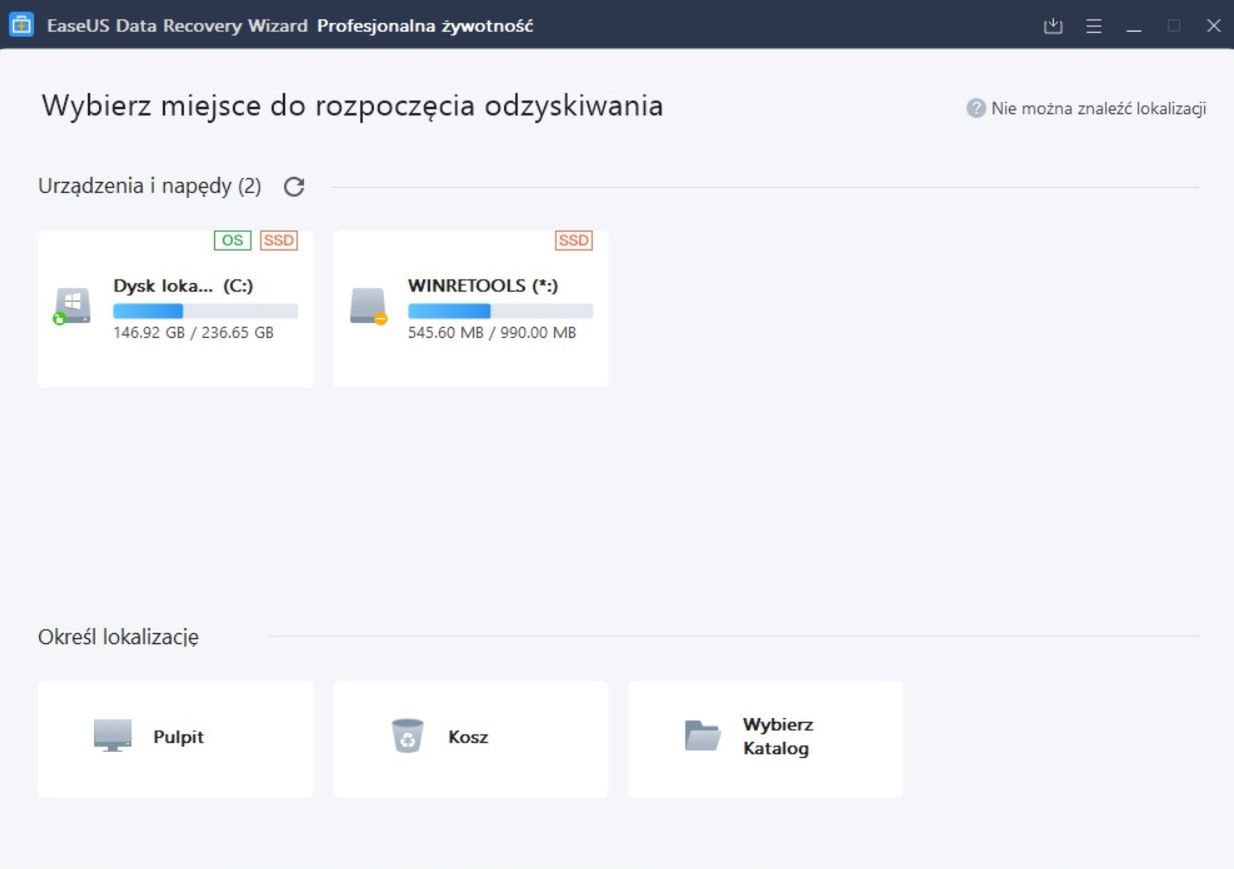Click the question mark help icon

pos(976,108)
